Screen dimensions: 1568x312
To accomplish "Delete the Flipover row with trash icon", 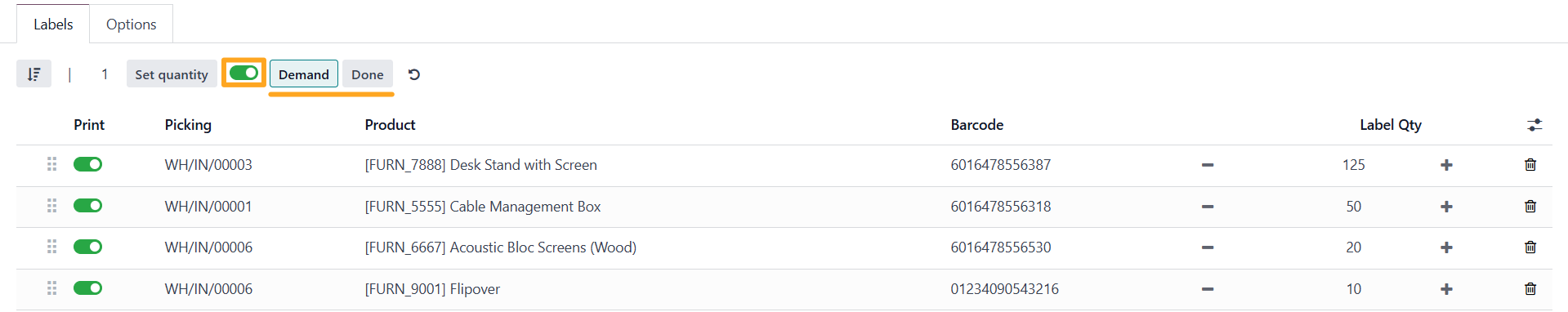I will coord(1530,289).
